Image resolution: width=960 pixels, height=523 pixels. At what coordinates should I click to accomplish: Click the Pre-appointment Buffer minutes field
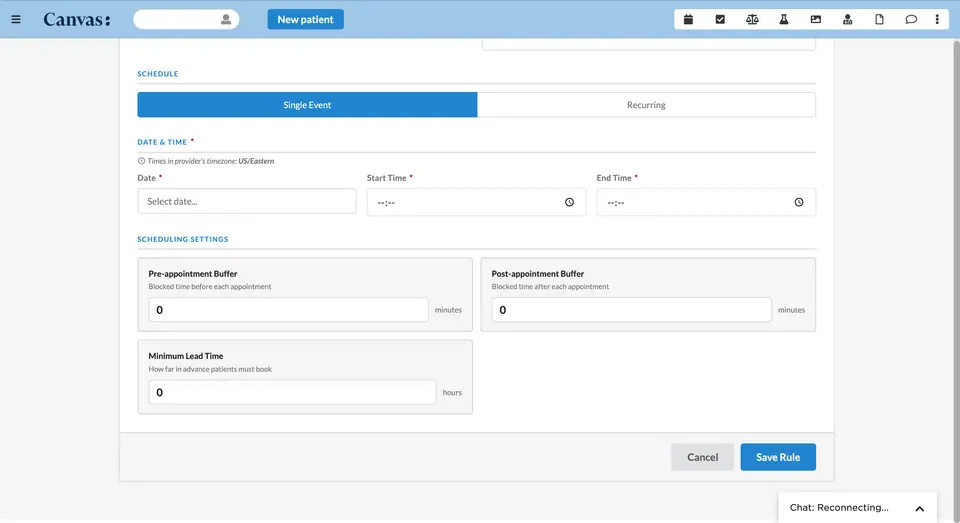tap(288, 310)
